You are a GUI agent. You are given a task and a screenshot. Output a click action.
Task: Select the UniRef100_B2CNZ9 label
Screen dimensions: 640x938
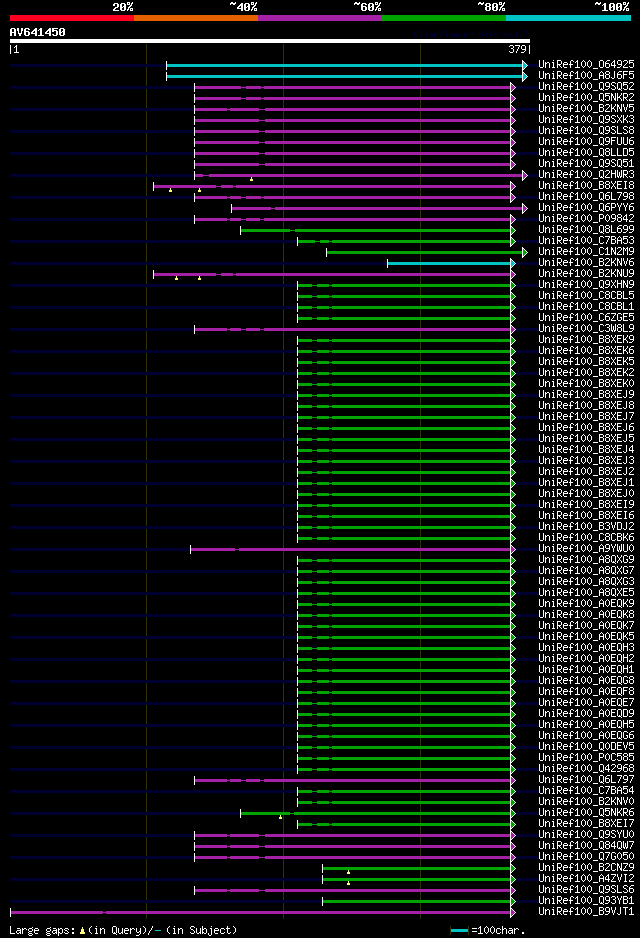(586, 867)
